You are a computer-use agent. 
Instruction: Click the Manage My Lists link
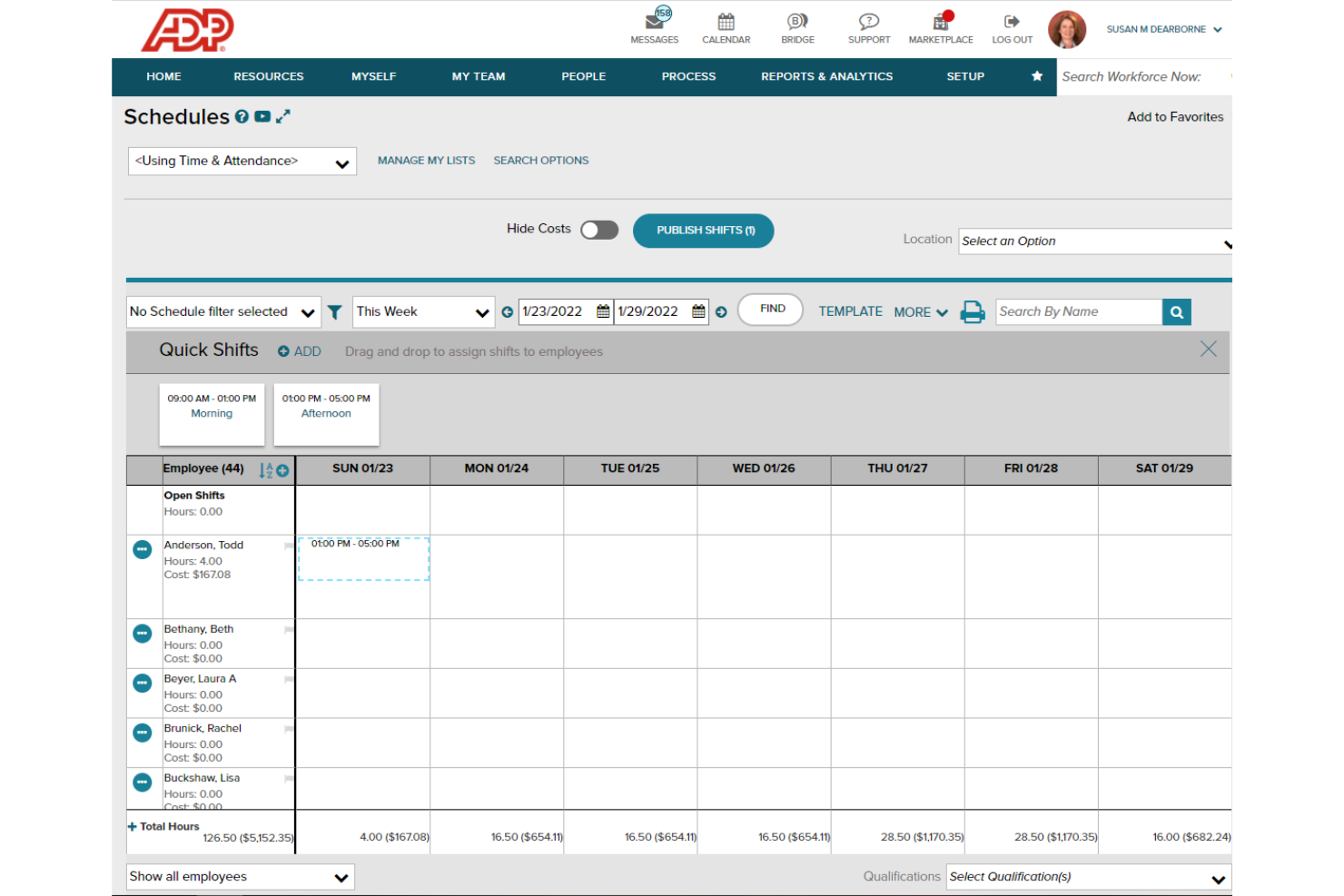(426, 161)
